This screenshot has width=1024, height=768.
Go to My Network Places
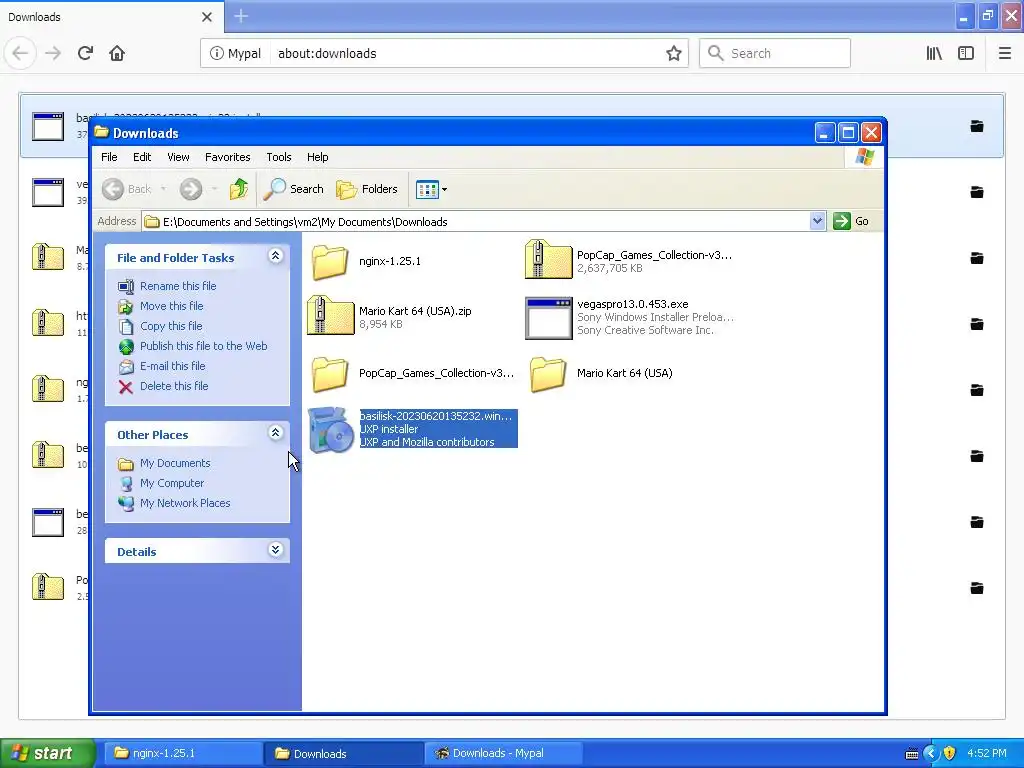185,503
